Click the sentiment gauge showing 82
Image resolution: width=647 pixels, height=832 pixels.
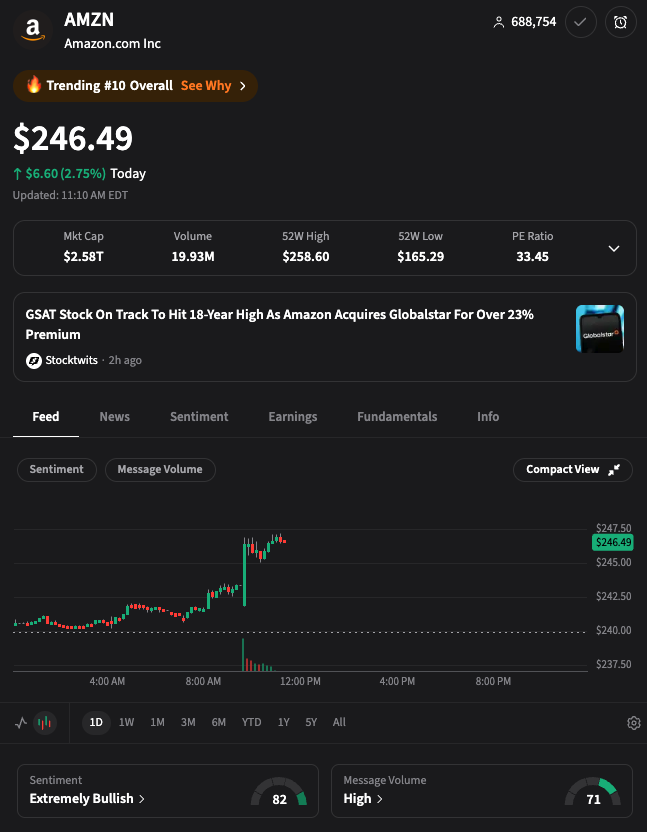(279, 792)
